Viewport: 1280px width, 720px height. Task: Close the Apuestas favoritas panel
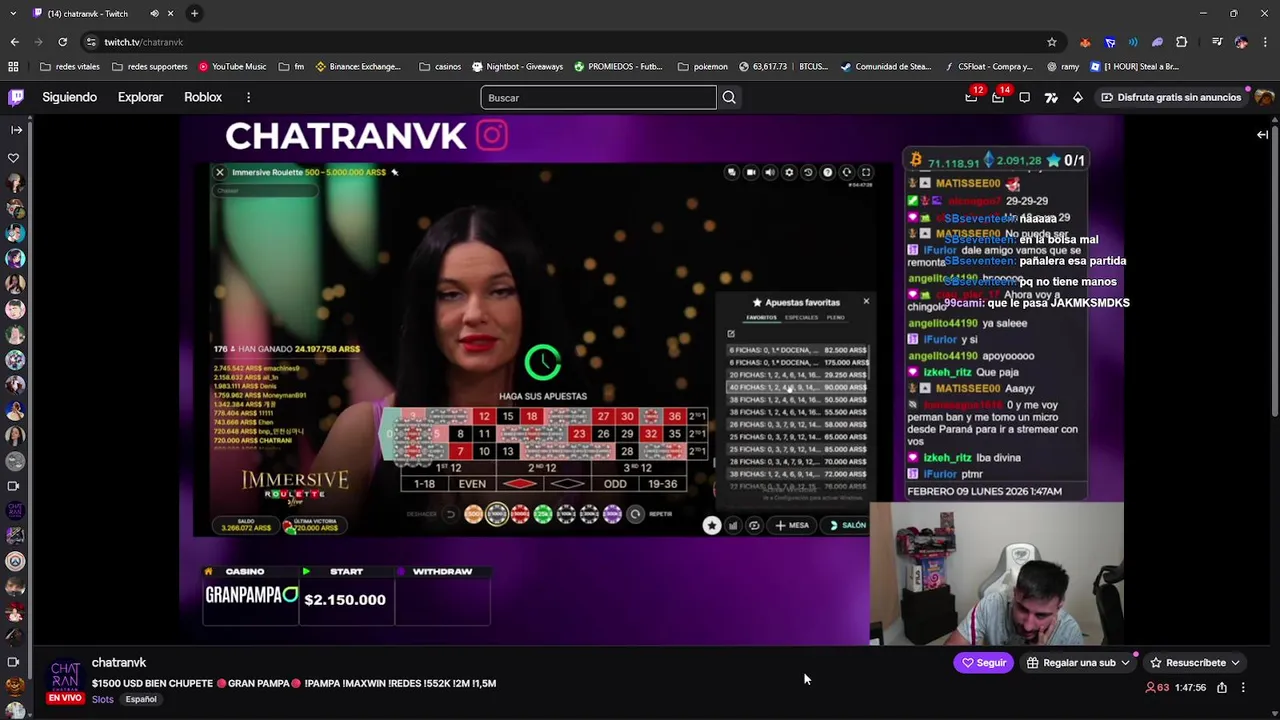[x=866, y=301]
